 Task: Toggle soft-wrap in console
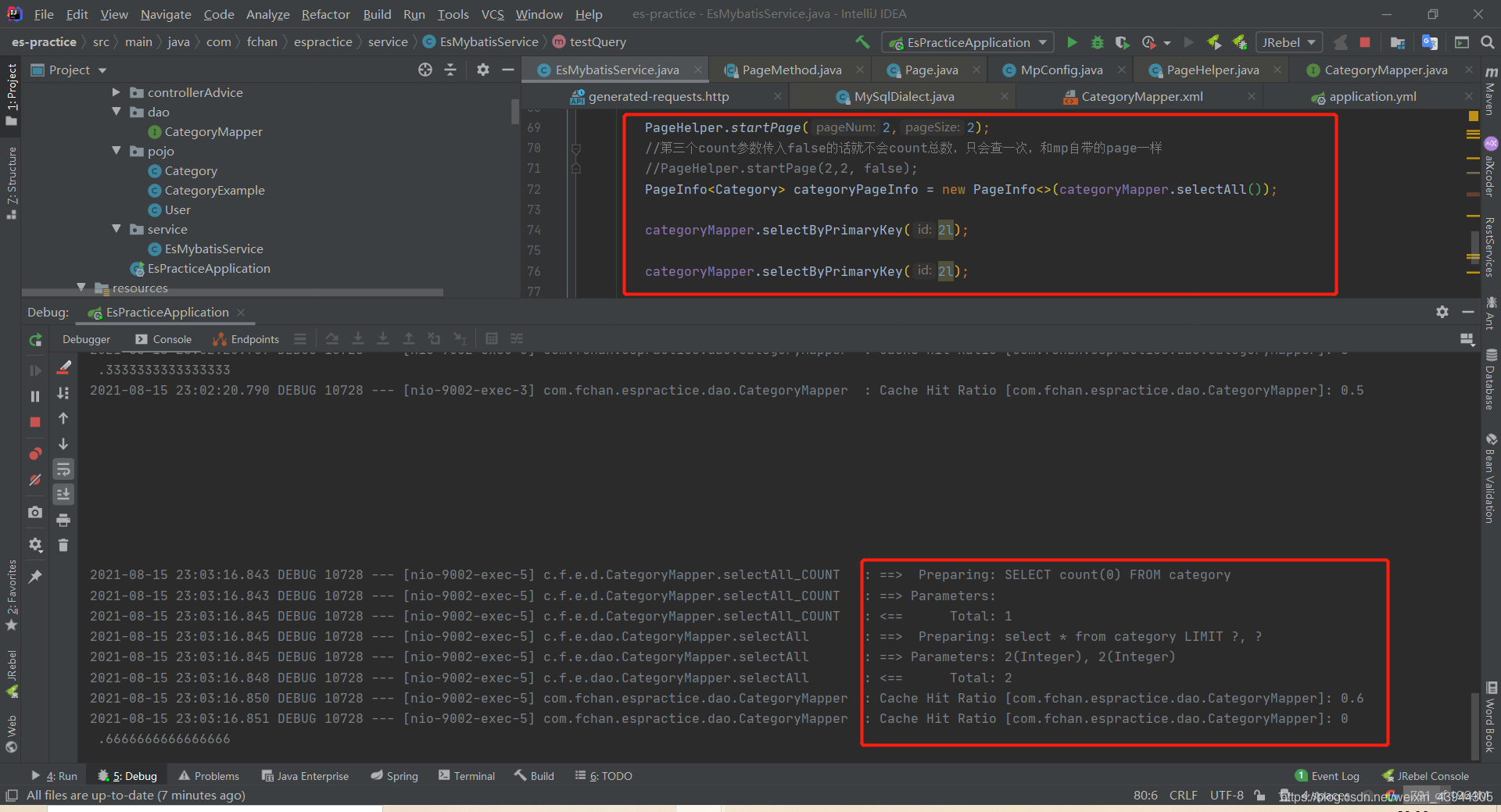coord(63,469)
